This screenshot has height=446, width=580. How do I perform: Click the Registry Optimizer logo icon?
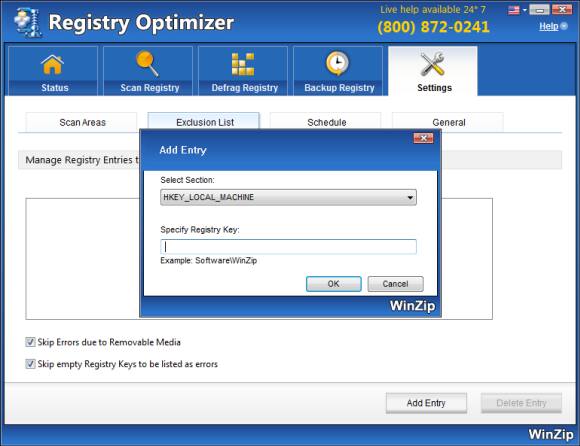(27, 23)
